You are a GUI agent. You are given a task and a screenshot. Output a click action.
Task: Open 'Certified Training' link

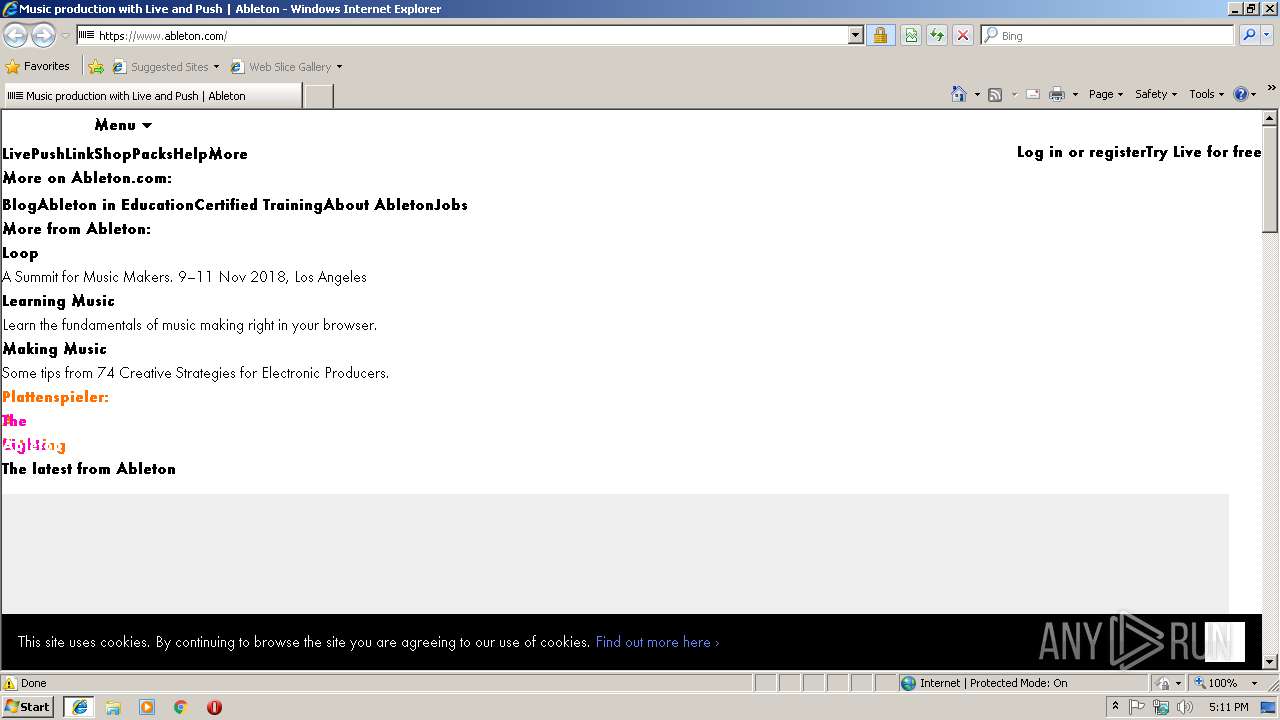259,205
